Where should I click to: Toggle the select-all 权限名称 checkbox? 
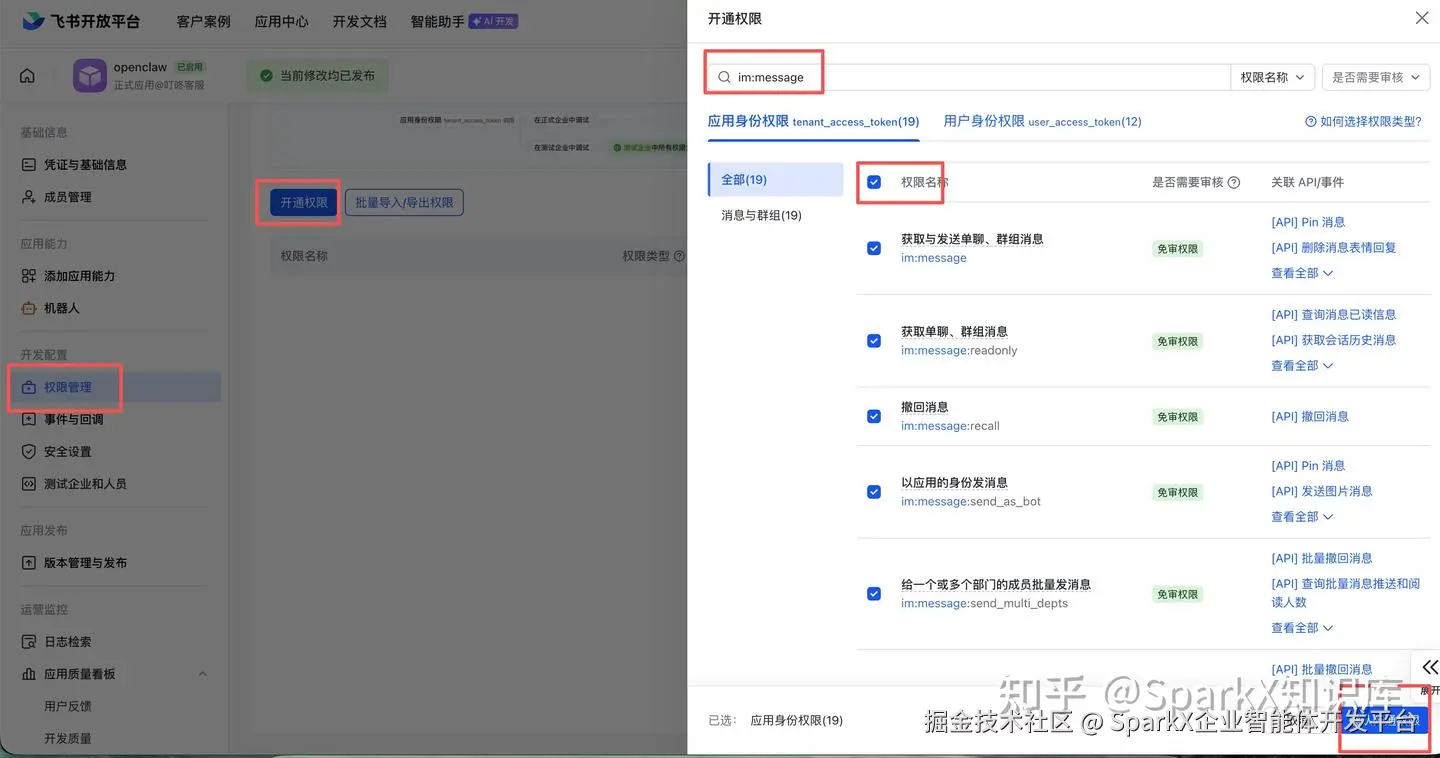[x=874, y=182]
